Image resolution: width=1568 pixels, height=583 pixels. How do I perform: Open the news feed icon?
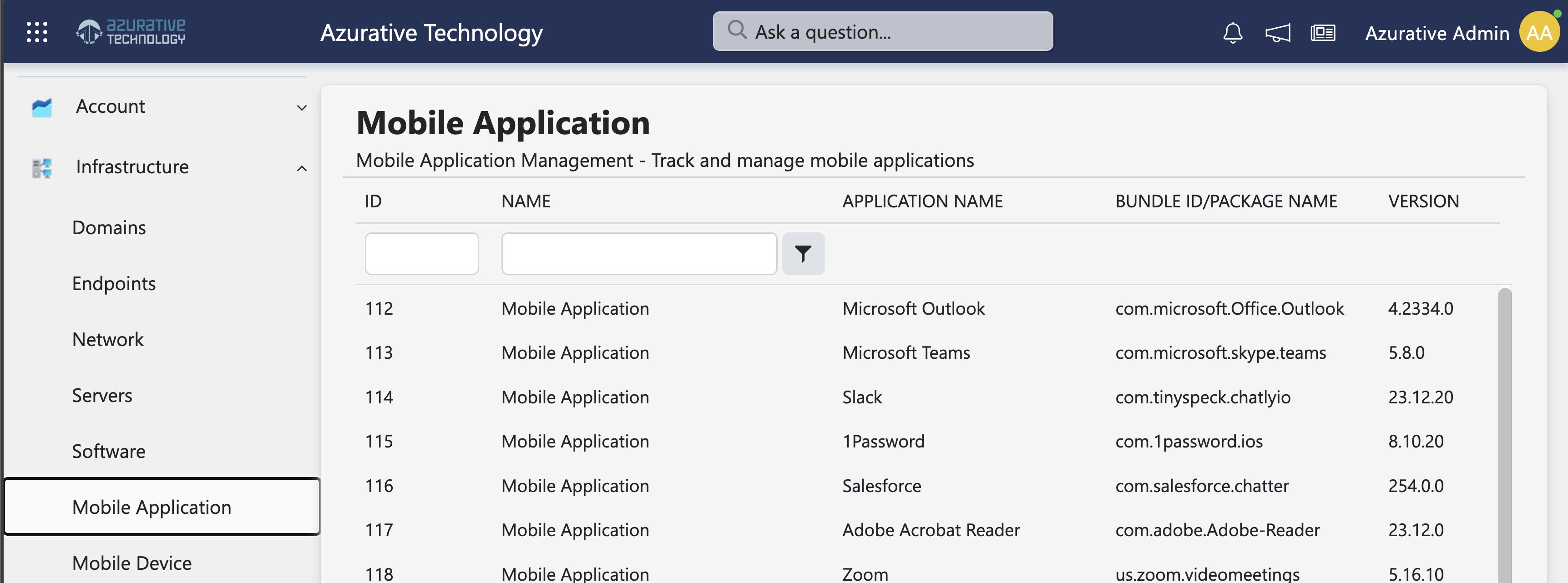pos(1323,32)
